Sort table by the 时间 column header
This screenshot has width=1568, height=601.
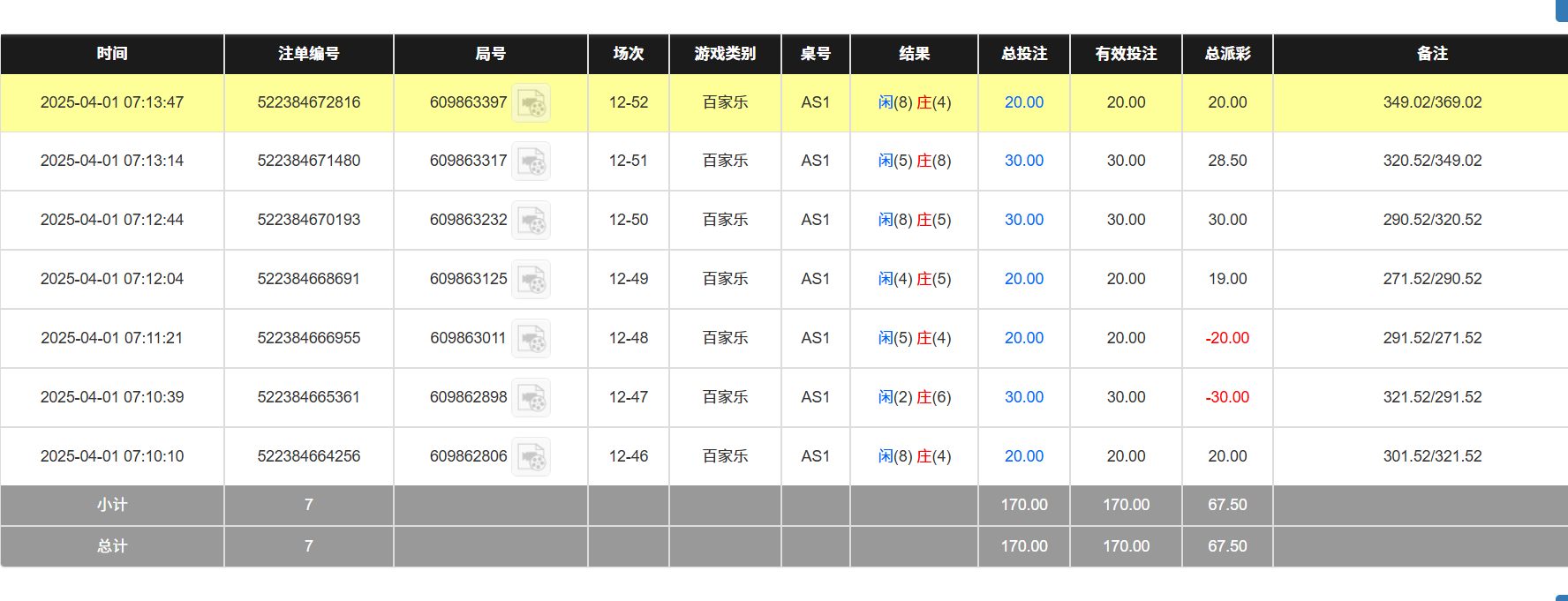pos(112,54)
